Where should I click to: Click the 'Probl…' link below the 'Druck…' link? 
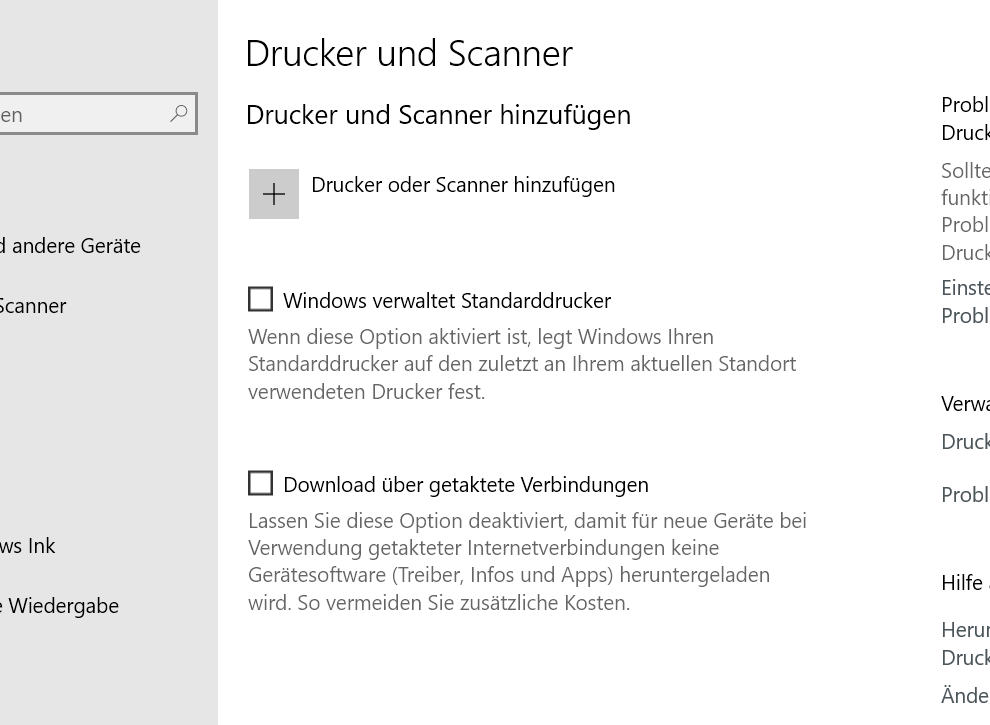966,495
